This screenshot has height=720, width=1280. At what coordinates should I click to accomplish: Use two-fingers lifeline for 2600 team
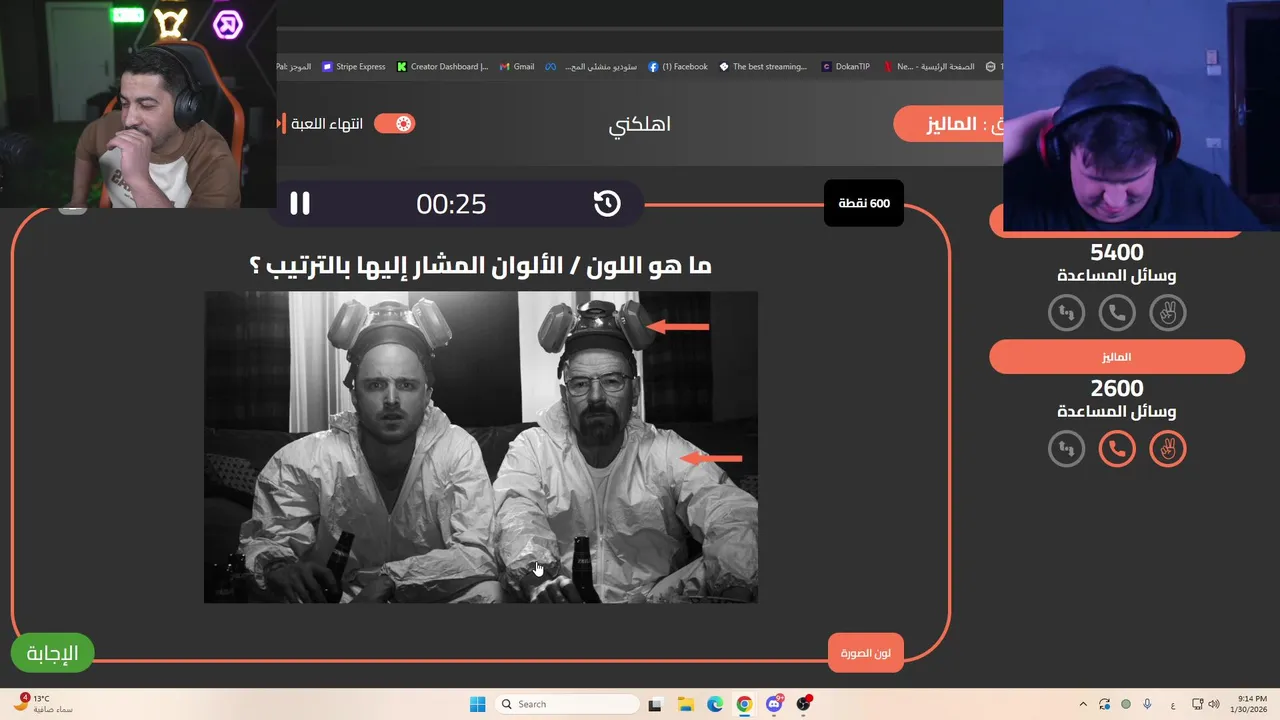(1167, 449)
